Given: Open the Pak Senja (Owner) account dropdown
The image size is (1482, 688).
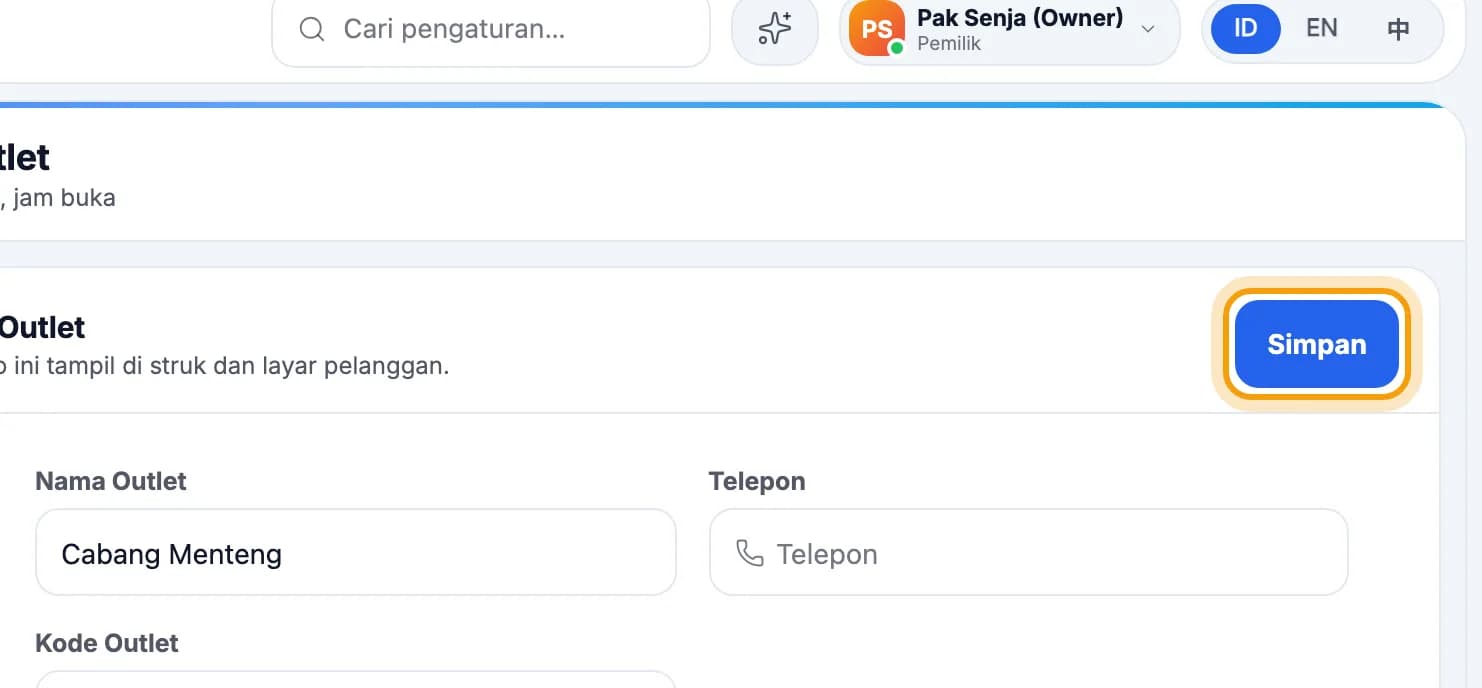Looking at the screenshot, I should click(1010, 30).
